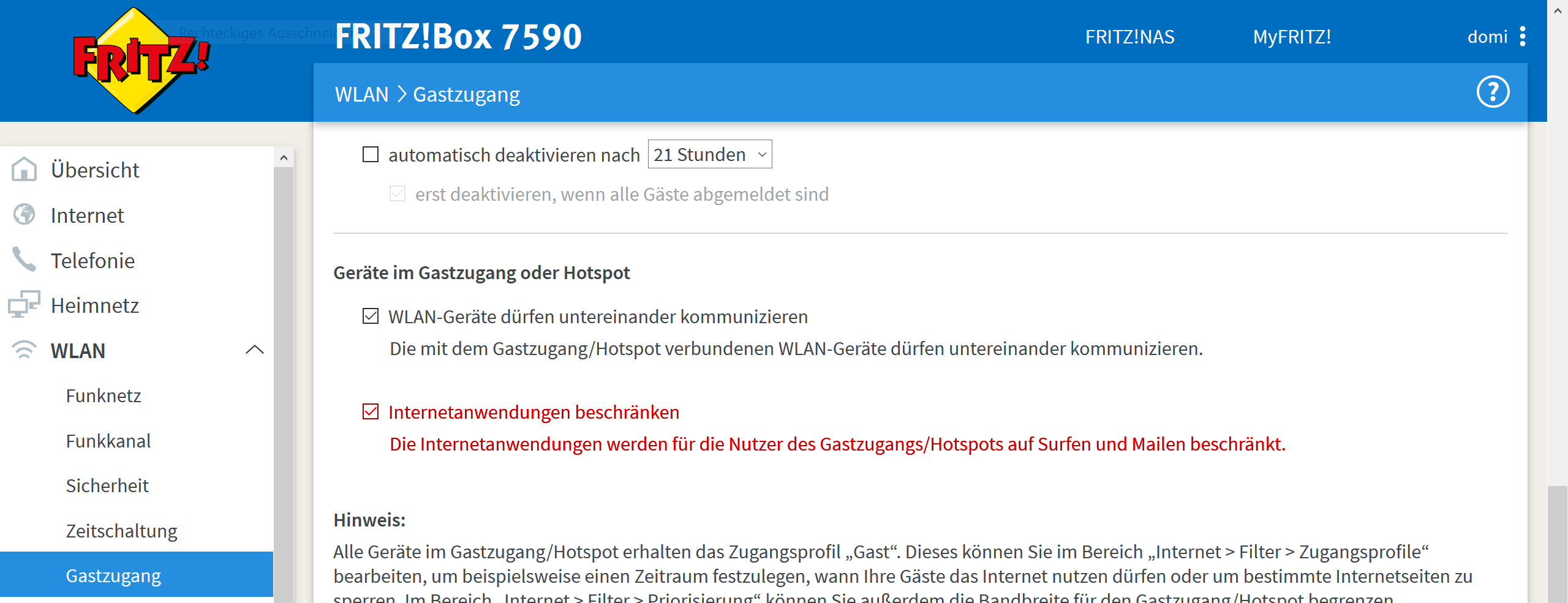The width and height of the screenshot is (1568, 603).
Task: Enable automatisch deaktivieren nach checkbox
Action: pyautogui.click(x=371, y=154)
